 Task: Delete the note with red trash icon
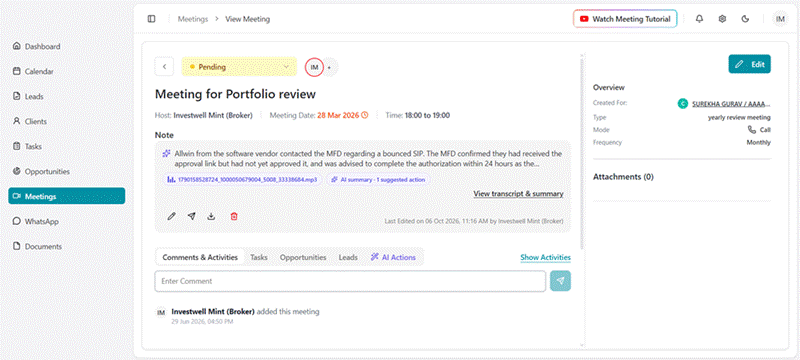click(x=234, y=216)
